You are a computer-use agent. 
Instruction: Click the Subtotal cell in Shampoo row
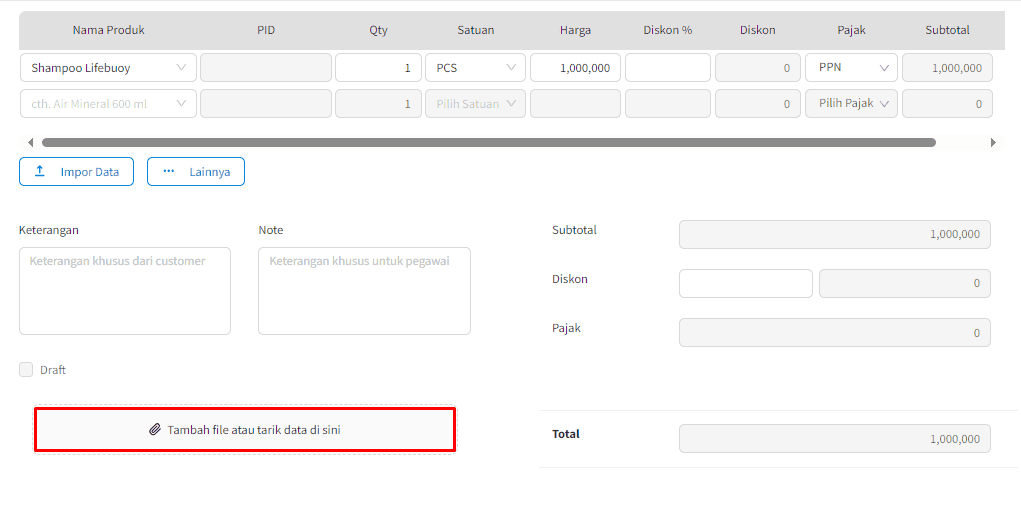pyautogui.click(x=947, y=68)
